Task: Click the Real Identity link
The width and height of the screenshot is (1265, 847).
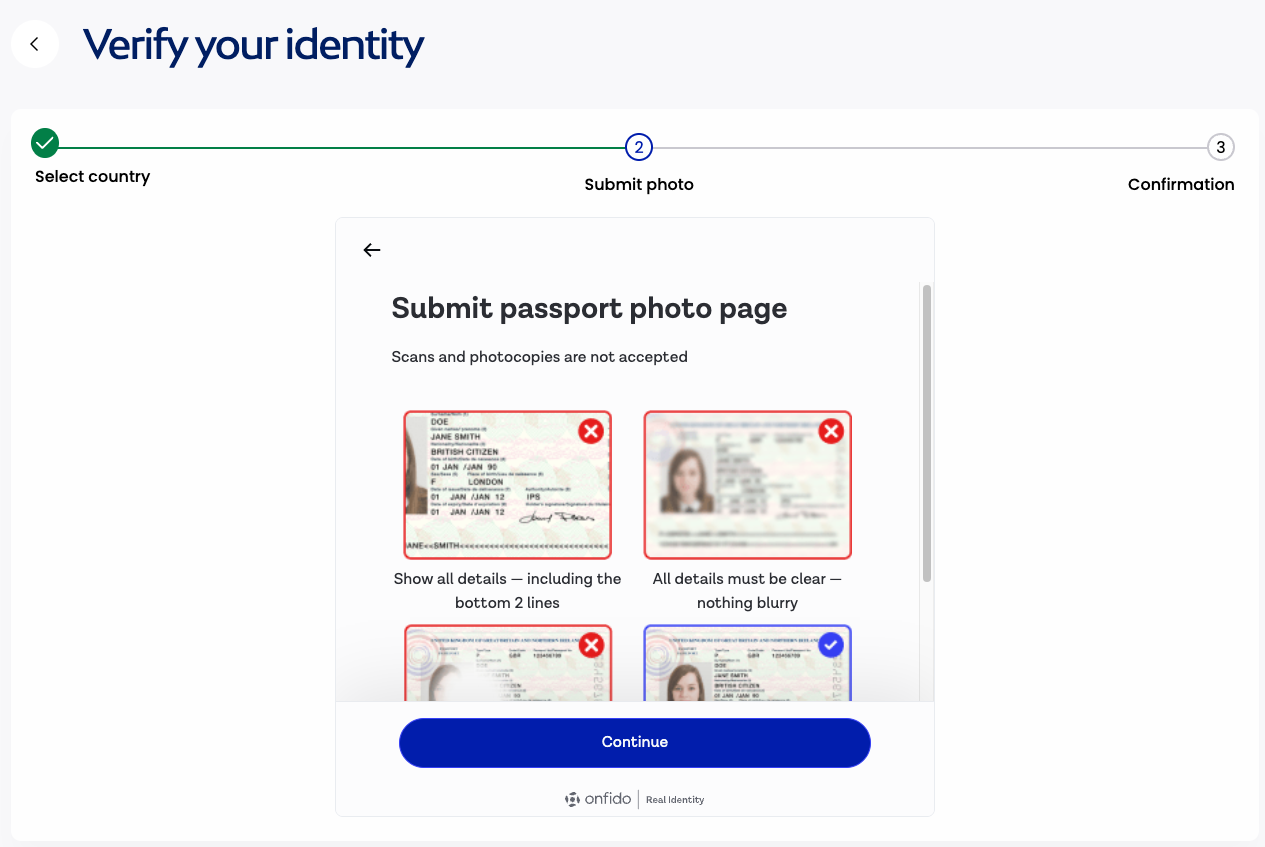Action: (674, 799)
